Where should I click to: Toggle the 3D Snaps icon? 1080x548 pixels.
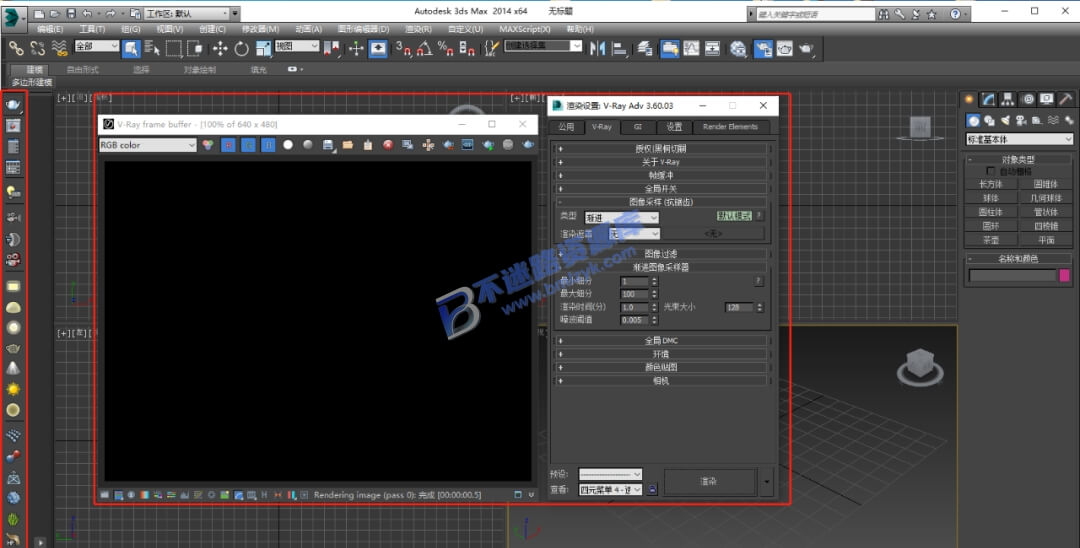click(403, 48)
